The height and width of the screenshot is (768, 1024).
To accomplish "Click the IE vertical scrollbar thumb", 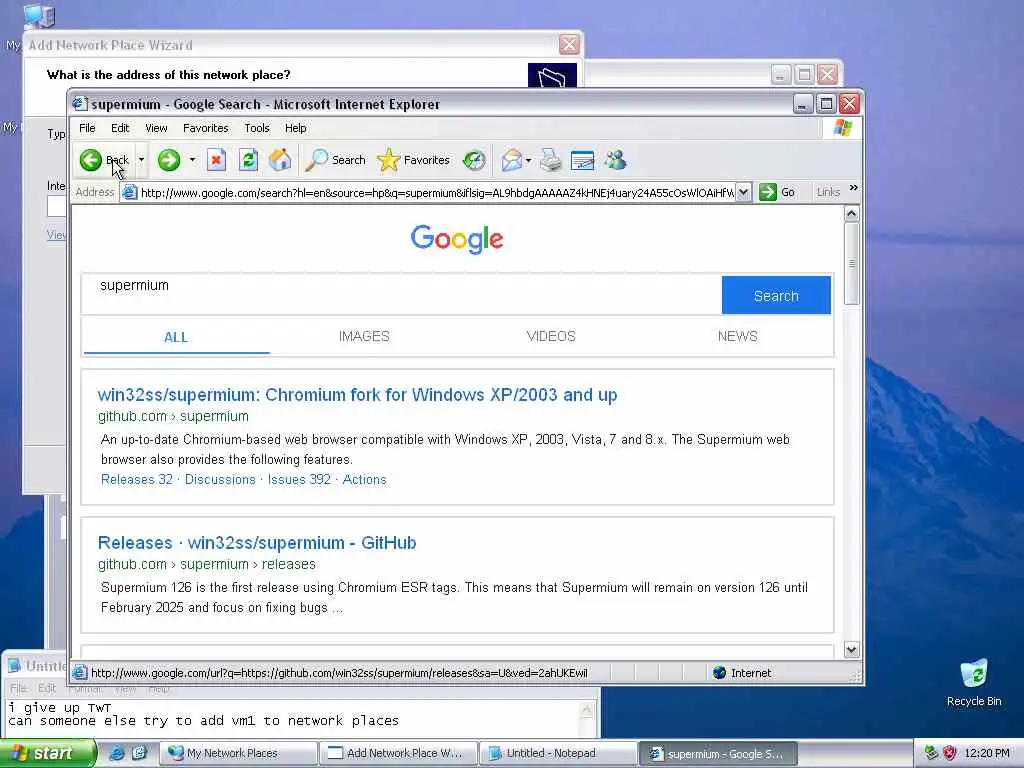I will 852,263.
